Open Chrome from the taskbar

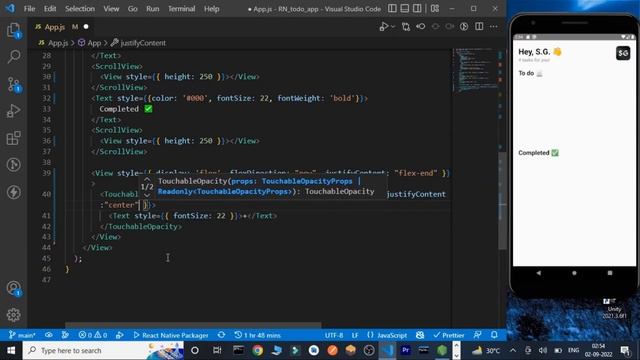coord(257,350)
